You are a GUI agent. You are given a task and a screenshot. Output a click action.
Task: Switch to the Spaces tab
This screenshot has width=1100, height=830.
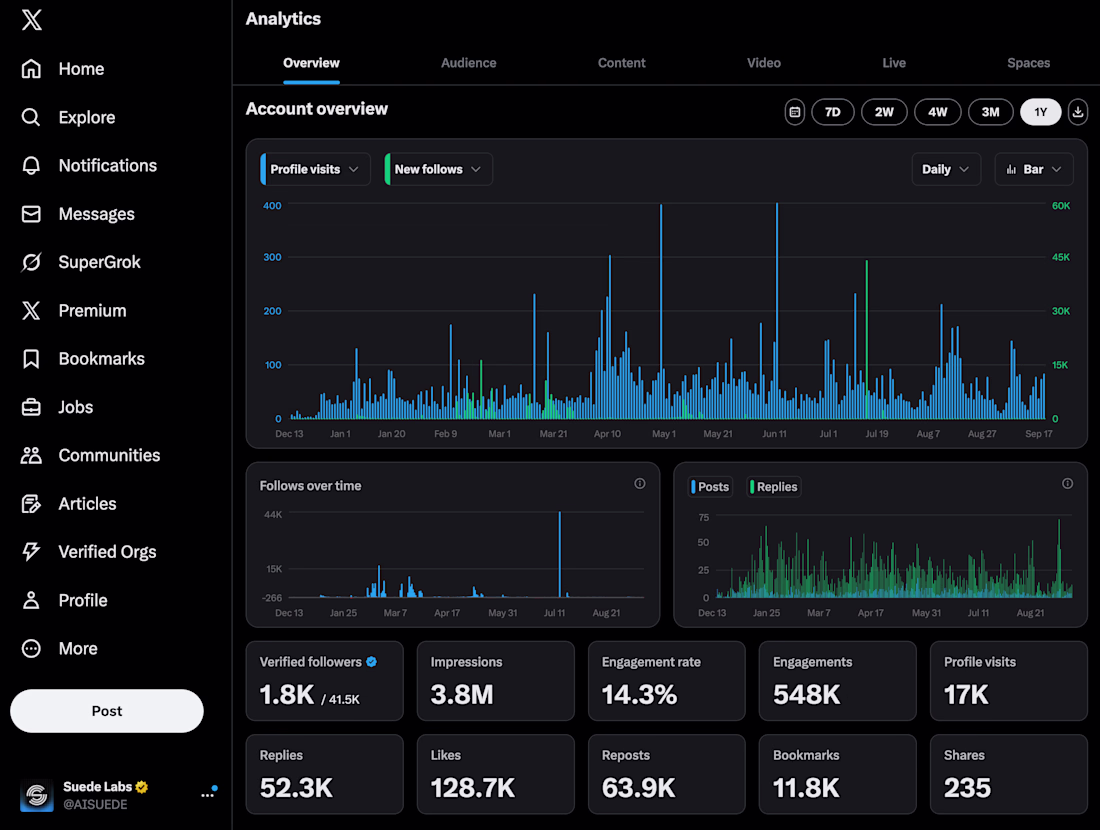click(x=1028, y=63)
